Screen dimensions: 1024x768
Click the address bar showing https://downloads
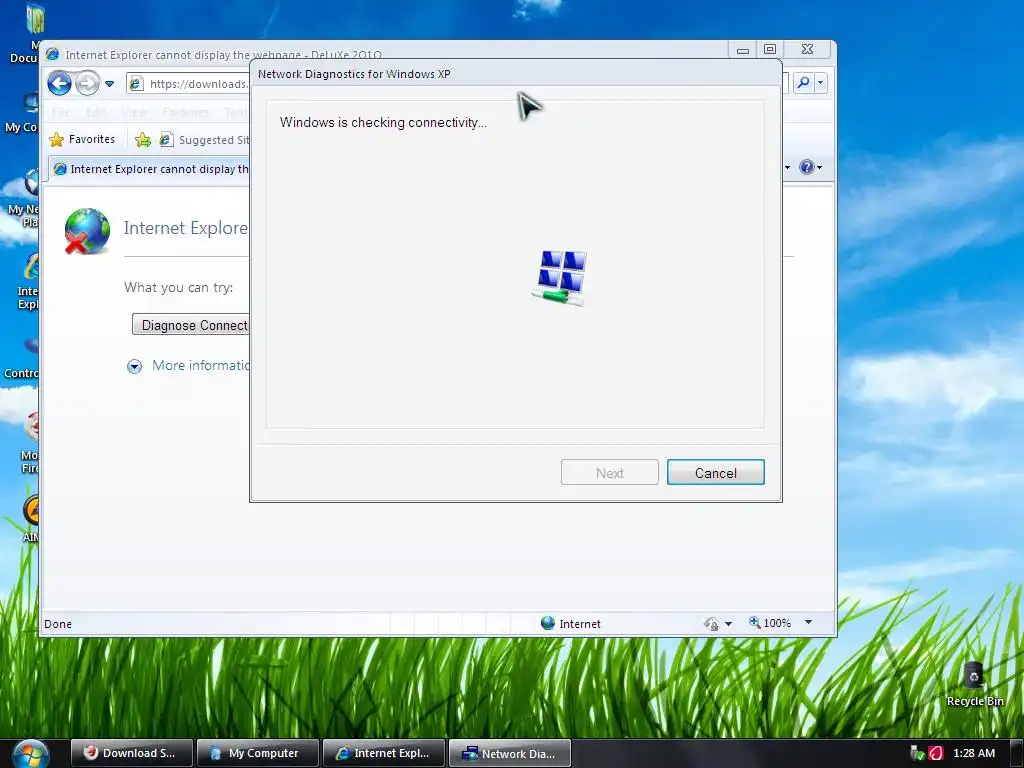[x=188, y=84]
